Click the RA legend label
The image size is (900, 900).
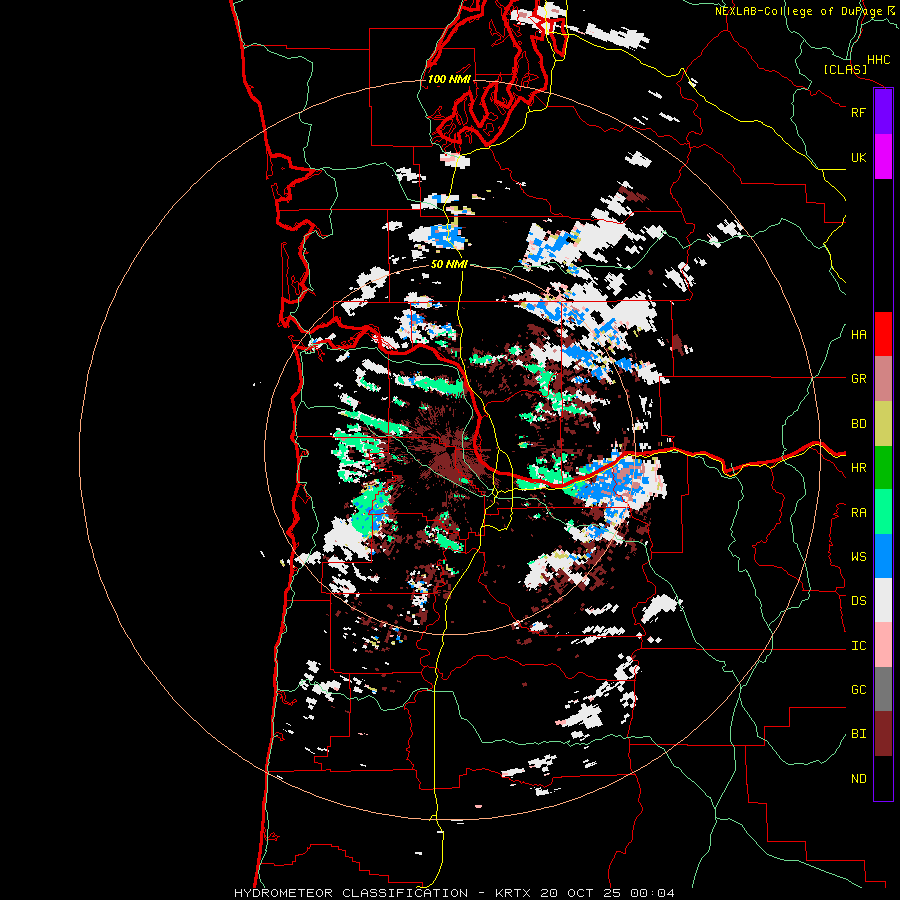(859, 513)
